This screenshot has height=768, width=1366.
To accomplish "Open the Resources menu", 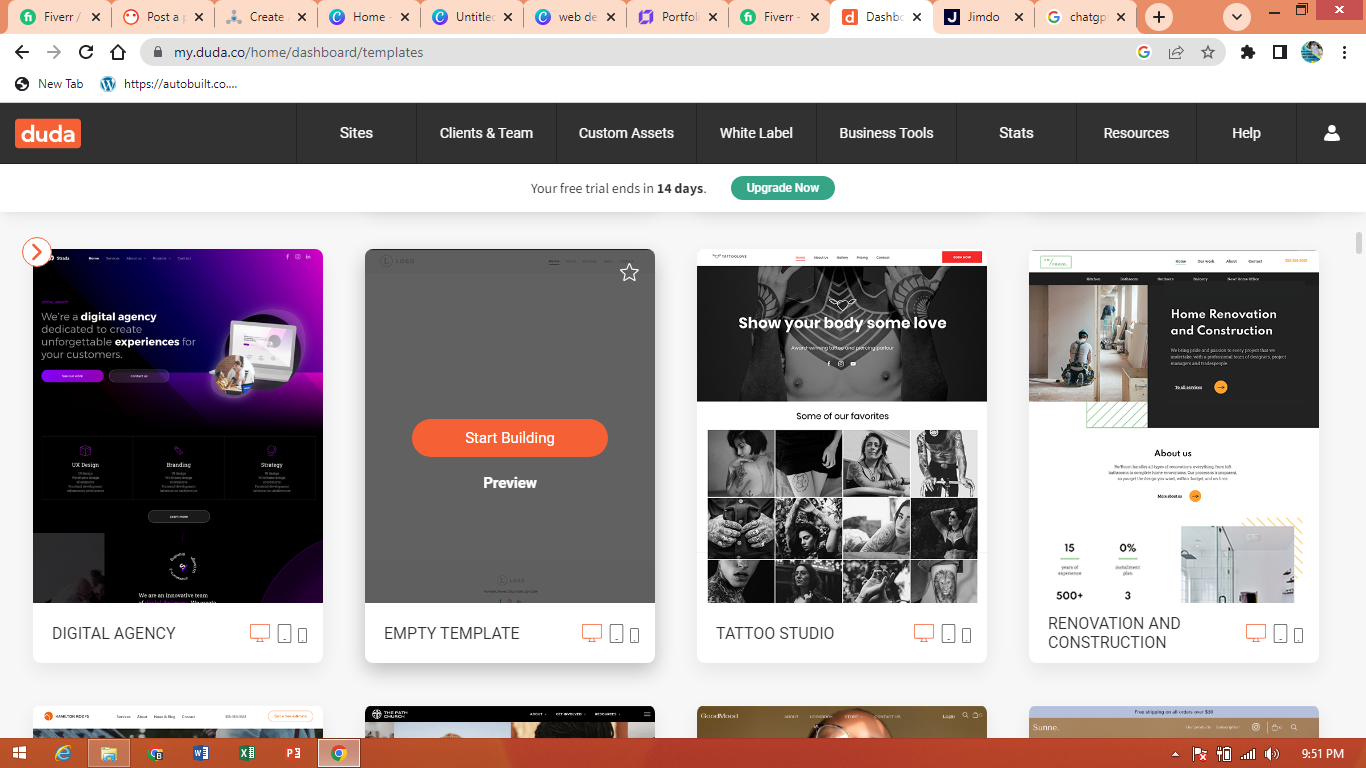I will tap(1136, 133).
